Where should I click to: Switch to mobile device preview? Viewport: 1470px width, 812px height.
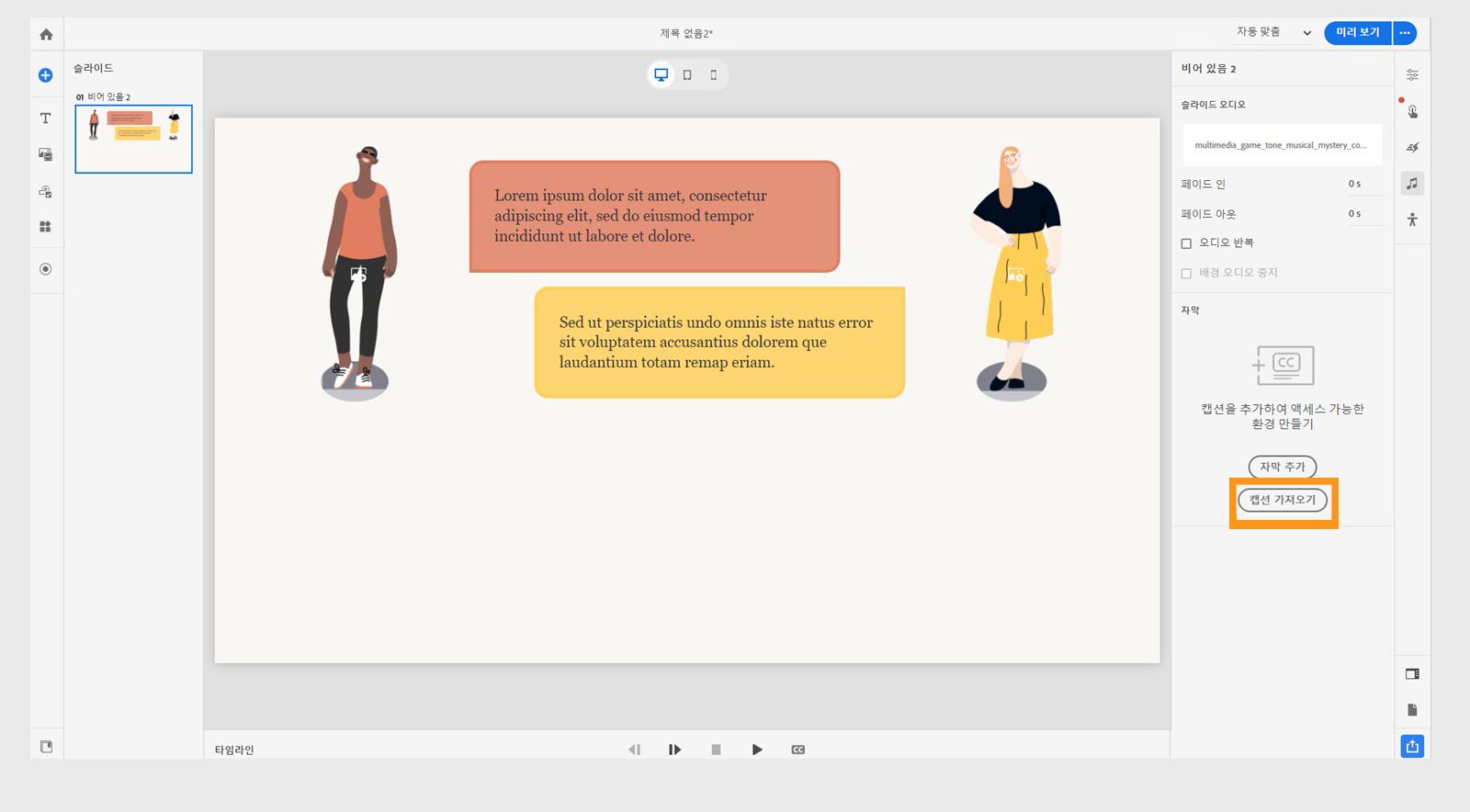click(714, 75)
